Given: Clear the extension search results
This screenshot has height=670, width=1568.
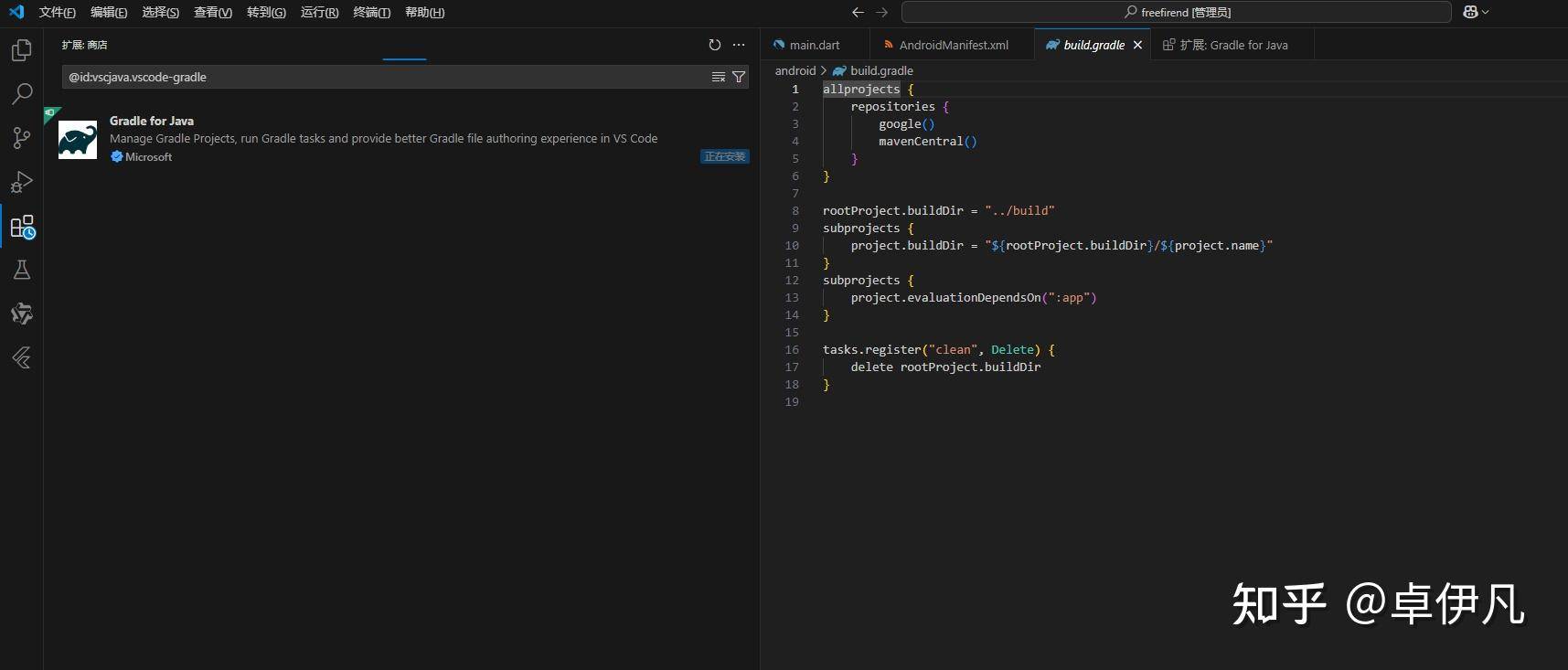Looking at the screenshot, I should coord(719,77).
